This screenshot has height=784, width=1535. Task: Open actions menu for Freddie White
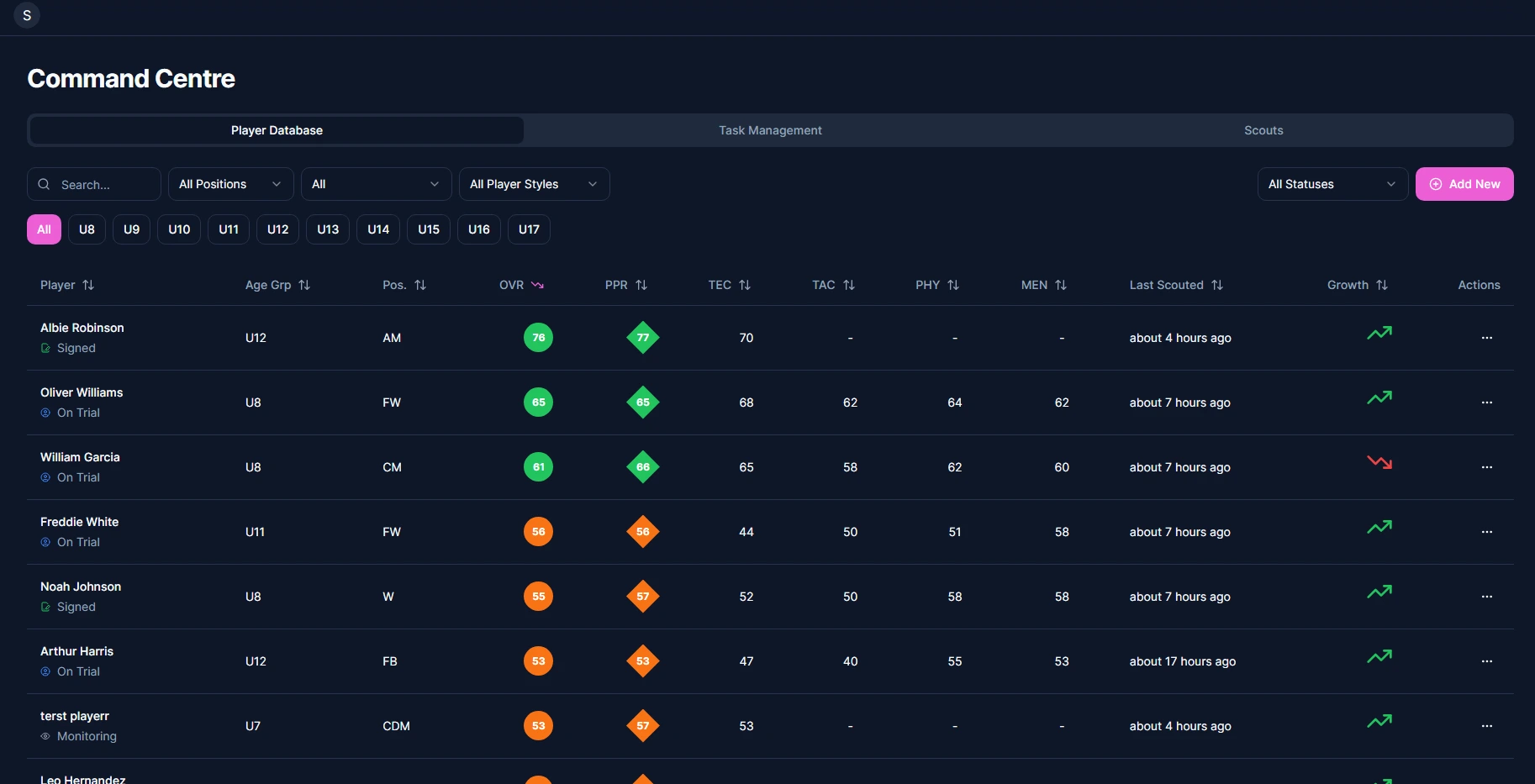point(1486,532)
